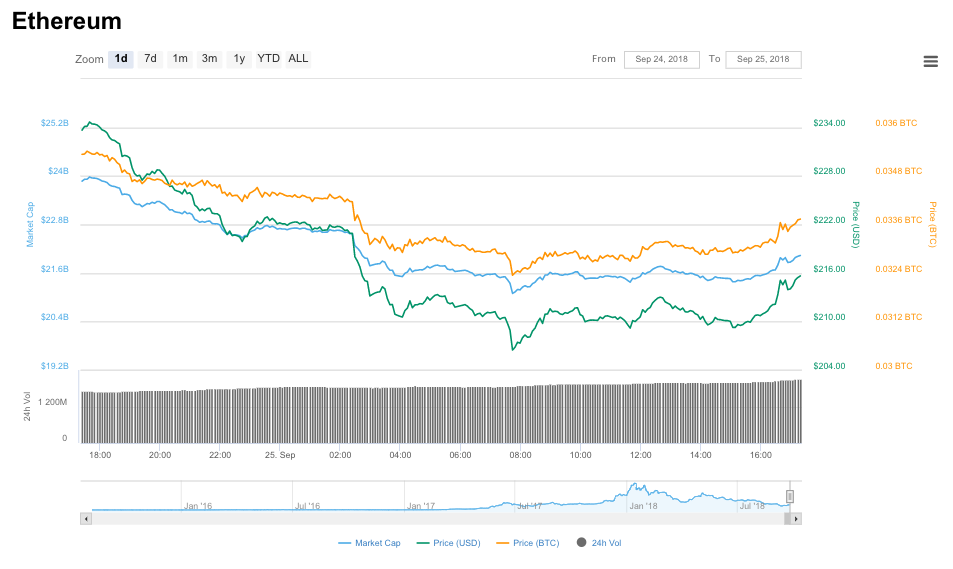Click the 0.0324 BTC axis label
Screen dimensions: 953x569
[x=898, y=269]
